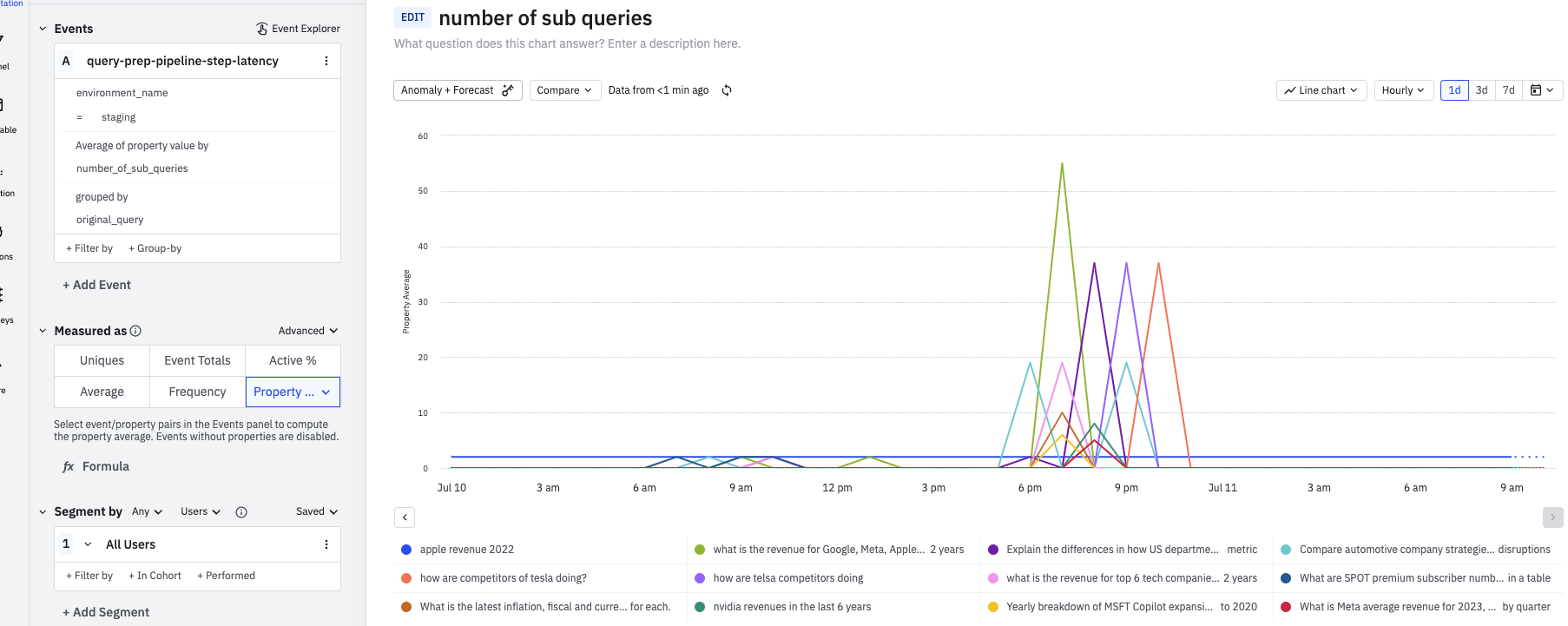Screen dimensions: 1568x626
Task: Toggle the 'how are competitors of tesla doing?' series
Action: pos(503,578)
